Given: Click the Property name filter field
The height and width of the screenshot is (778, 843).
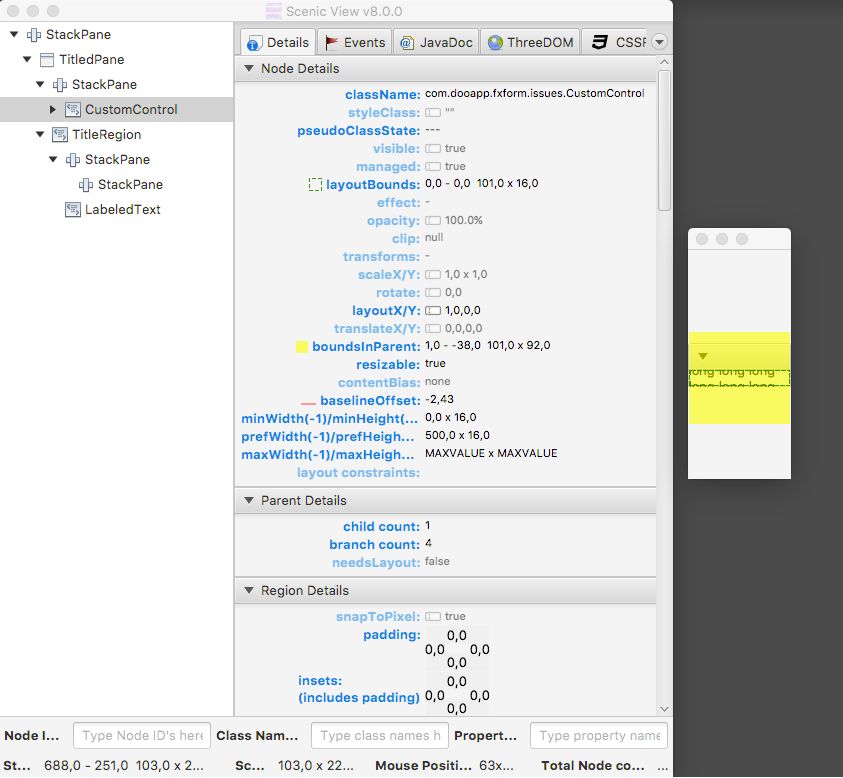Looking at the screenshot, I should pos(599,736).
